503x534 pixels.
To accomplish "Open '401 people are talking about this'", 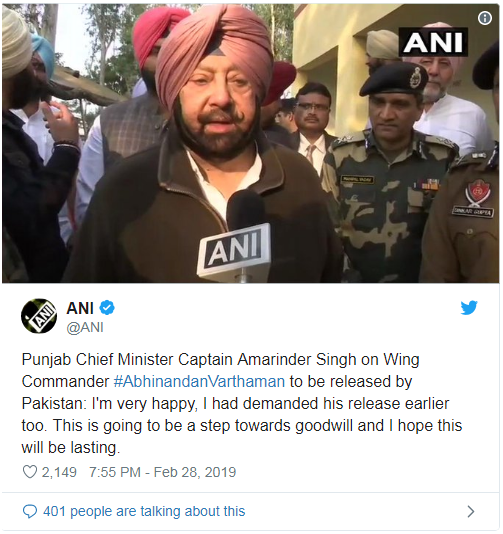I will [144, 512].
